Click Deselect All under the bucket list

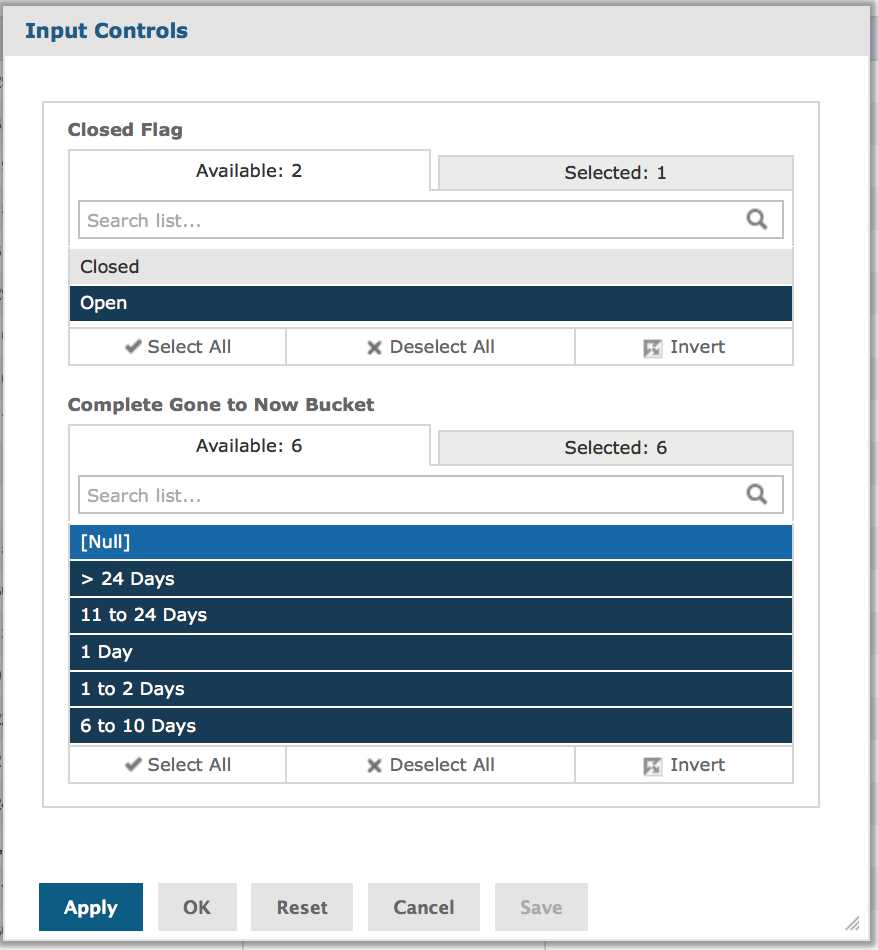430,765
